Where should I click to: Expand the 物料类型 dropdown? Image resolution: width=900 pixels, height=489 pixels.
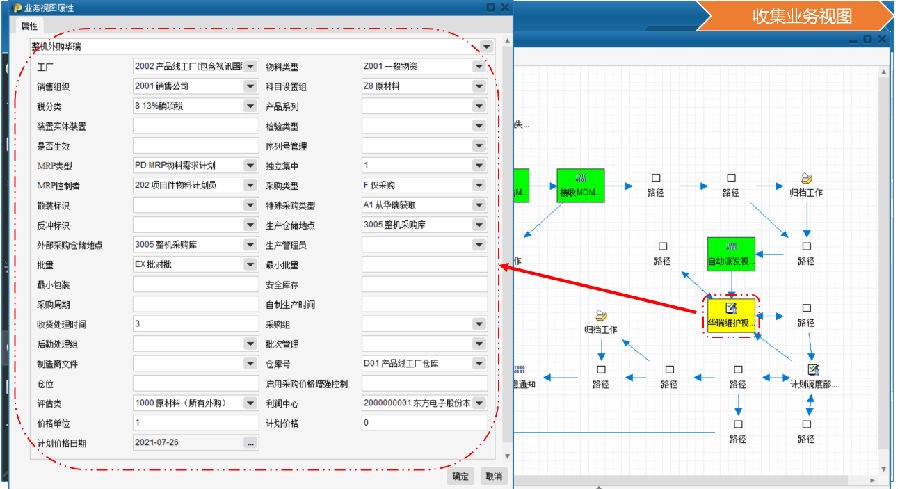click(479, 67)
